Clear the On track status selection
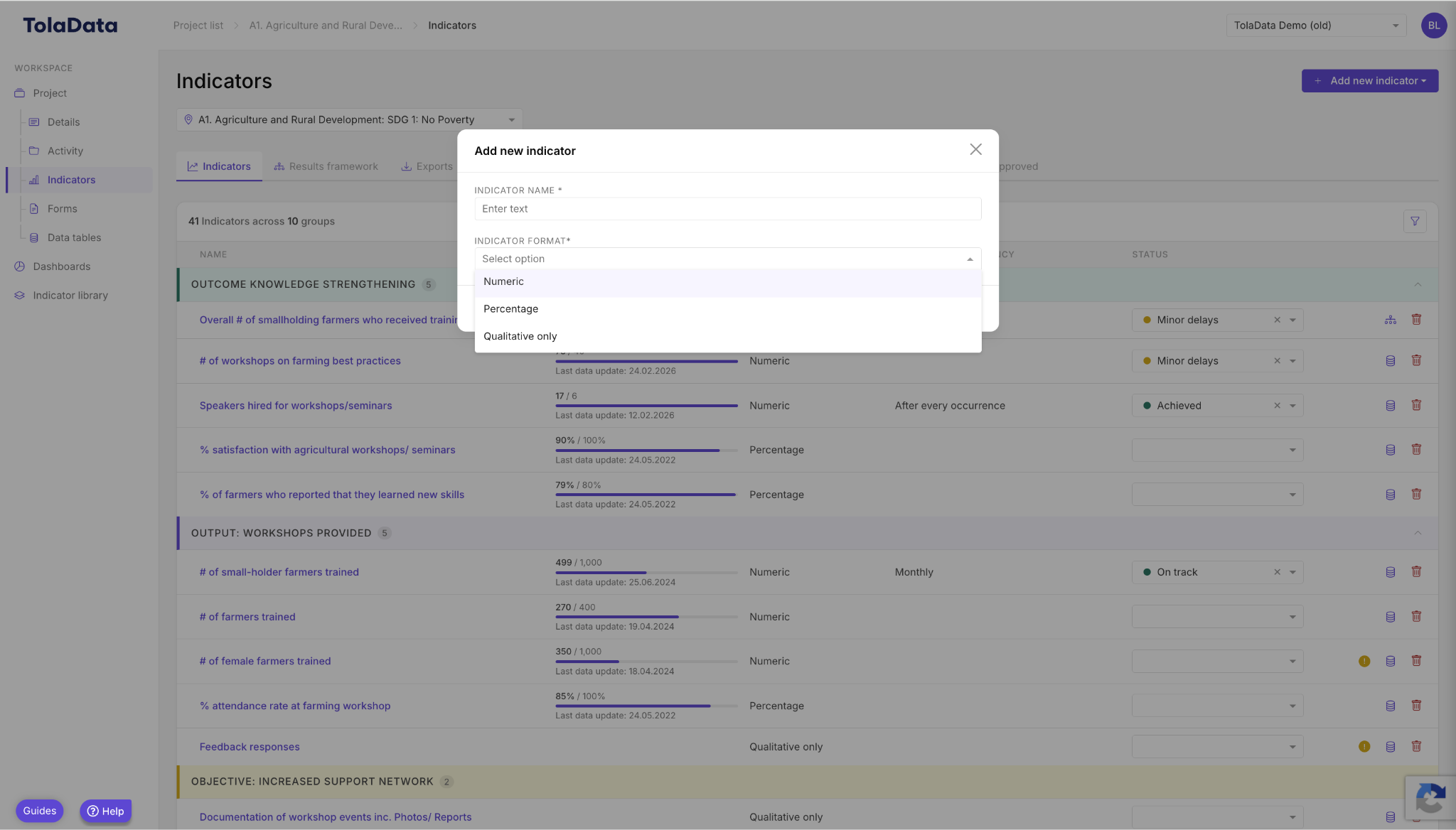The height and width of the screenshot is (830, 1456). tap(1277, 572)
